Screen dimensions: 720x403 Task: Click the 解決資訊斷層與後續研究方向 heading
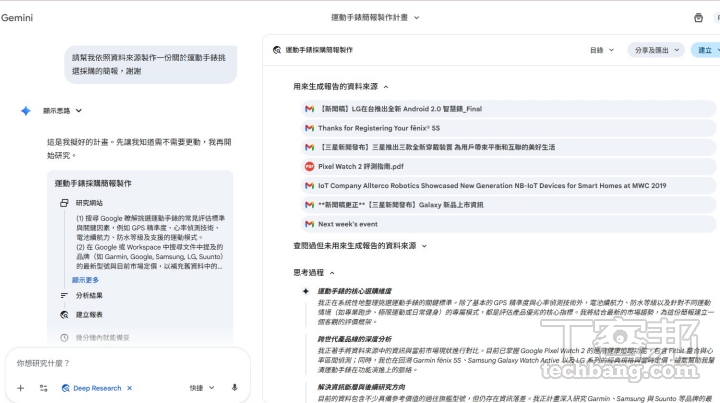pos(361,387)
